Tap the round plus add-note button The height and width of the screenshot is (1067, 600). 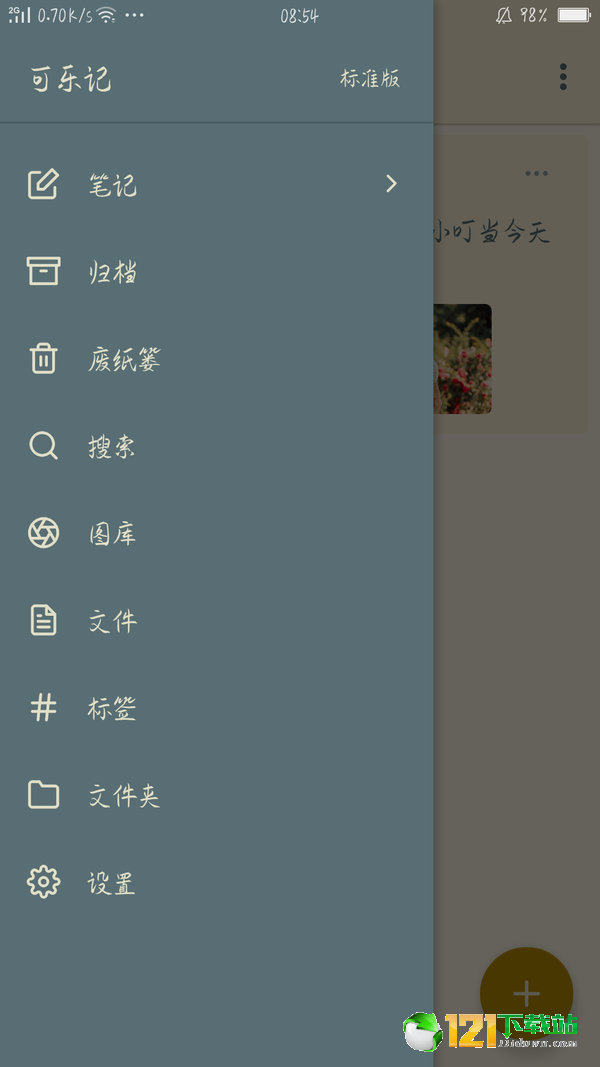click(527, 994)
